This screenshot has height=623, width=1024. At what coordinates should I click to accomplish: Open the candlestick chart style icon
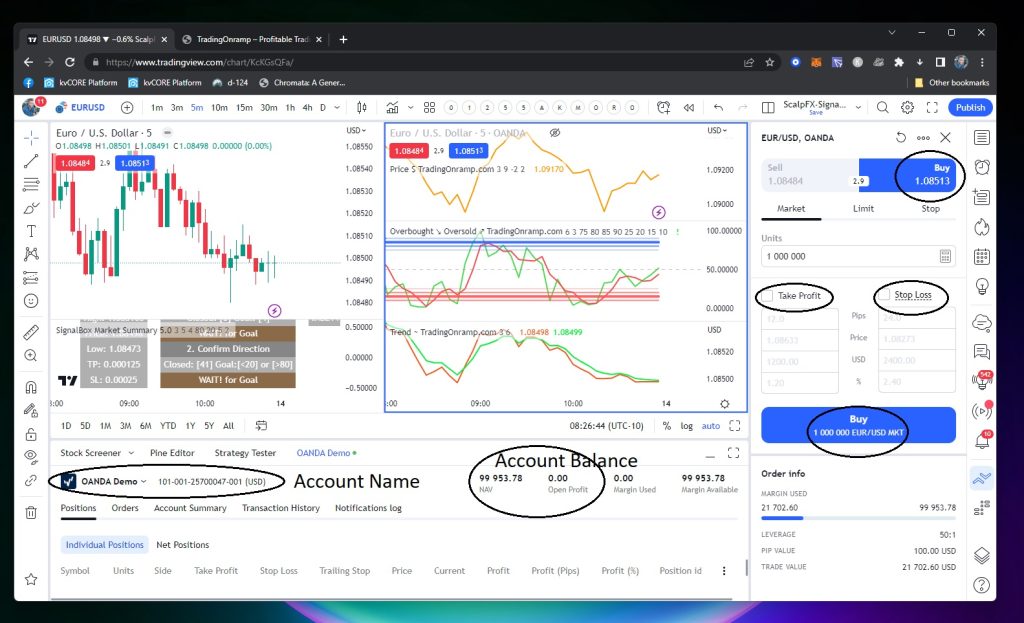(x=361, y=108)
